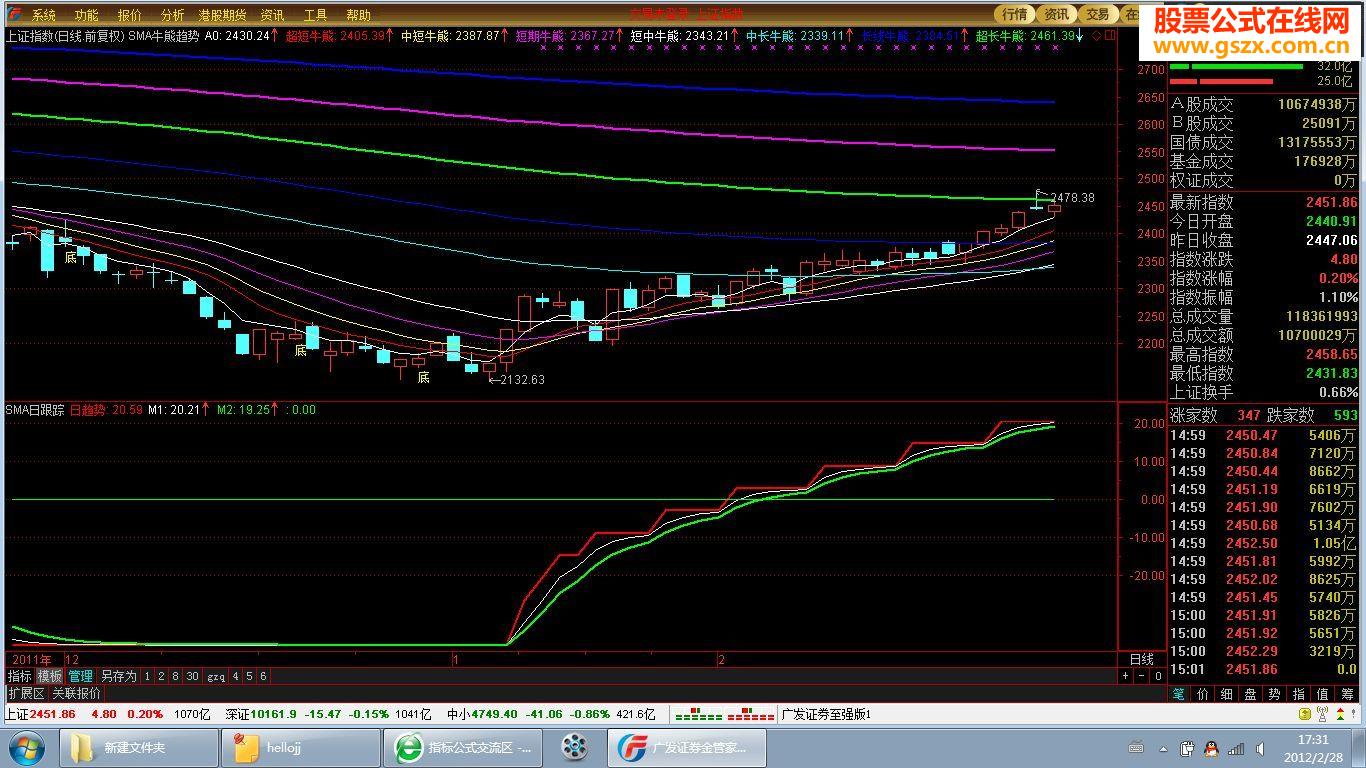Click the 交易 button at top right
This screenshot has width=1366, height=768.
click(1098, 14)
